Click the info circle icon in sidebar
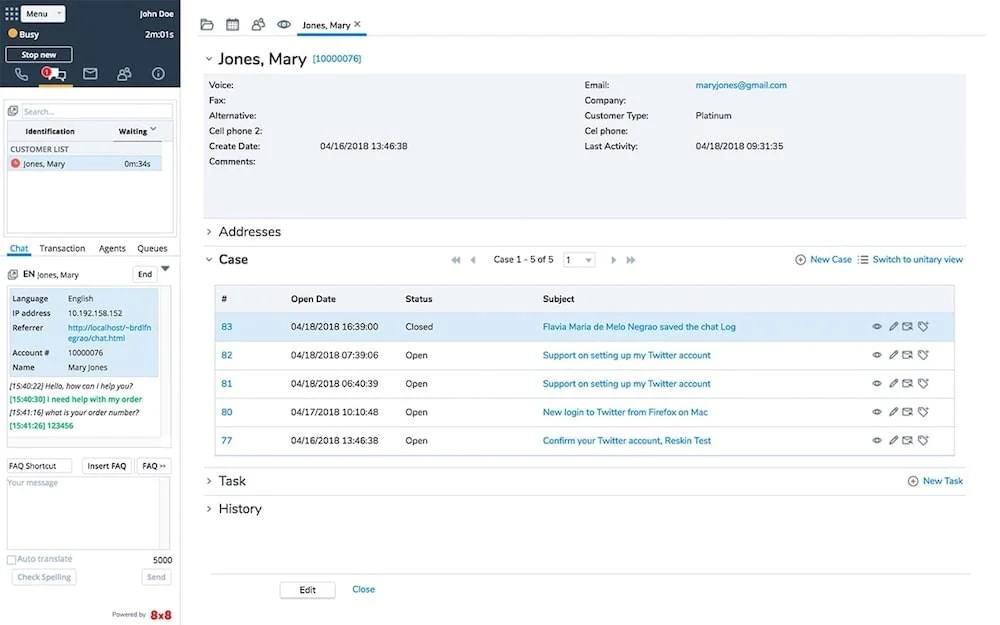Image resolution: width=1000 pixels, height=625 pixels. click(158, 74)
